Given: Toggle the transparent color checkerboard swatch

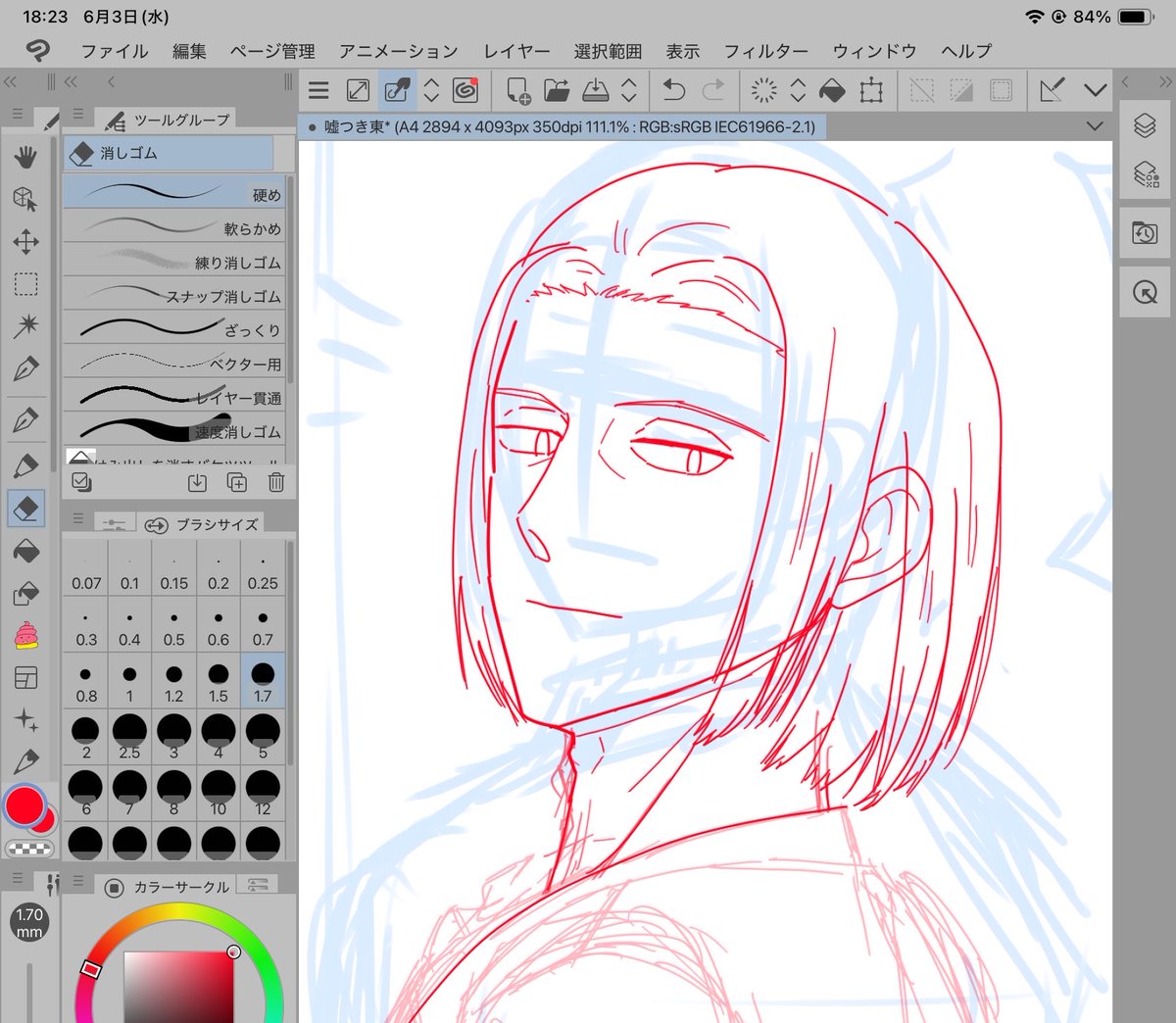Looking at the screenshot, I should point(29,848).
